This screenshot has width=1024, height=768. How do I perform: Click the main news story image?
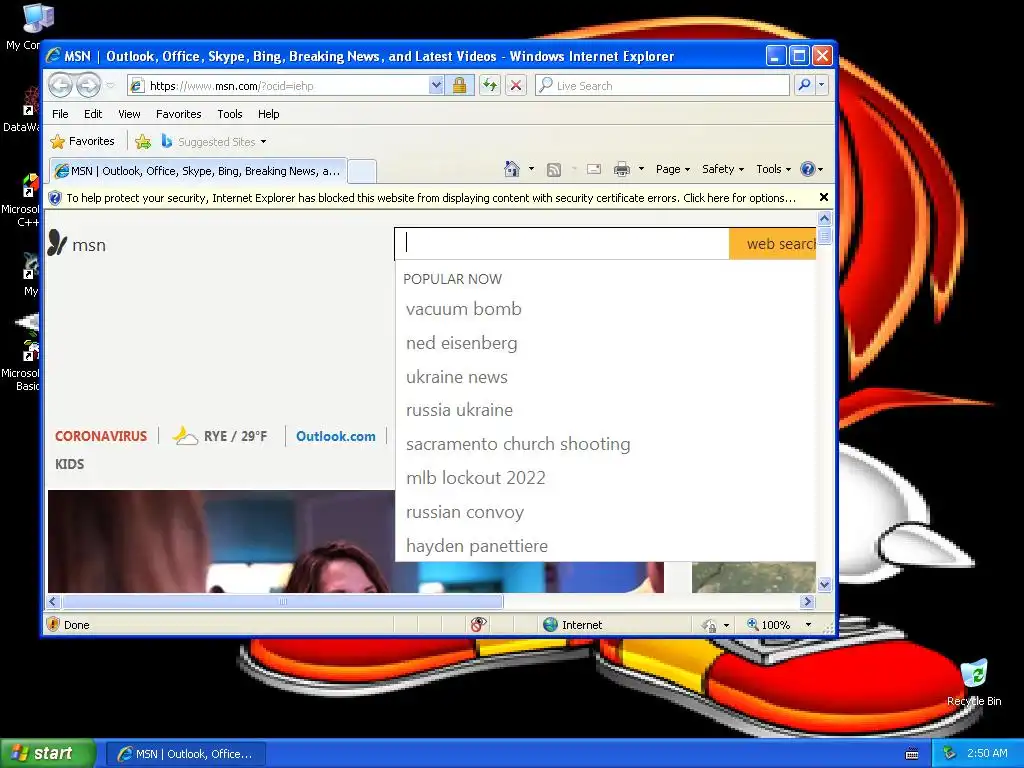tap(221, 541)
